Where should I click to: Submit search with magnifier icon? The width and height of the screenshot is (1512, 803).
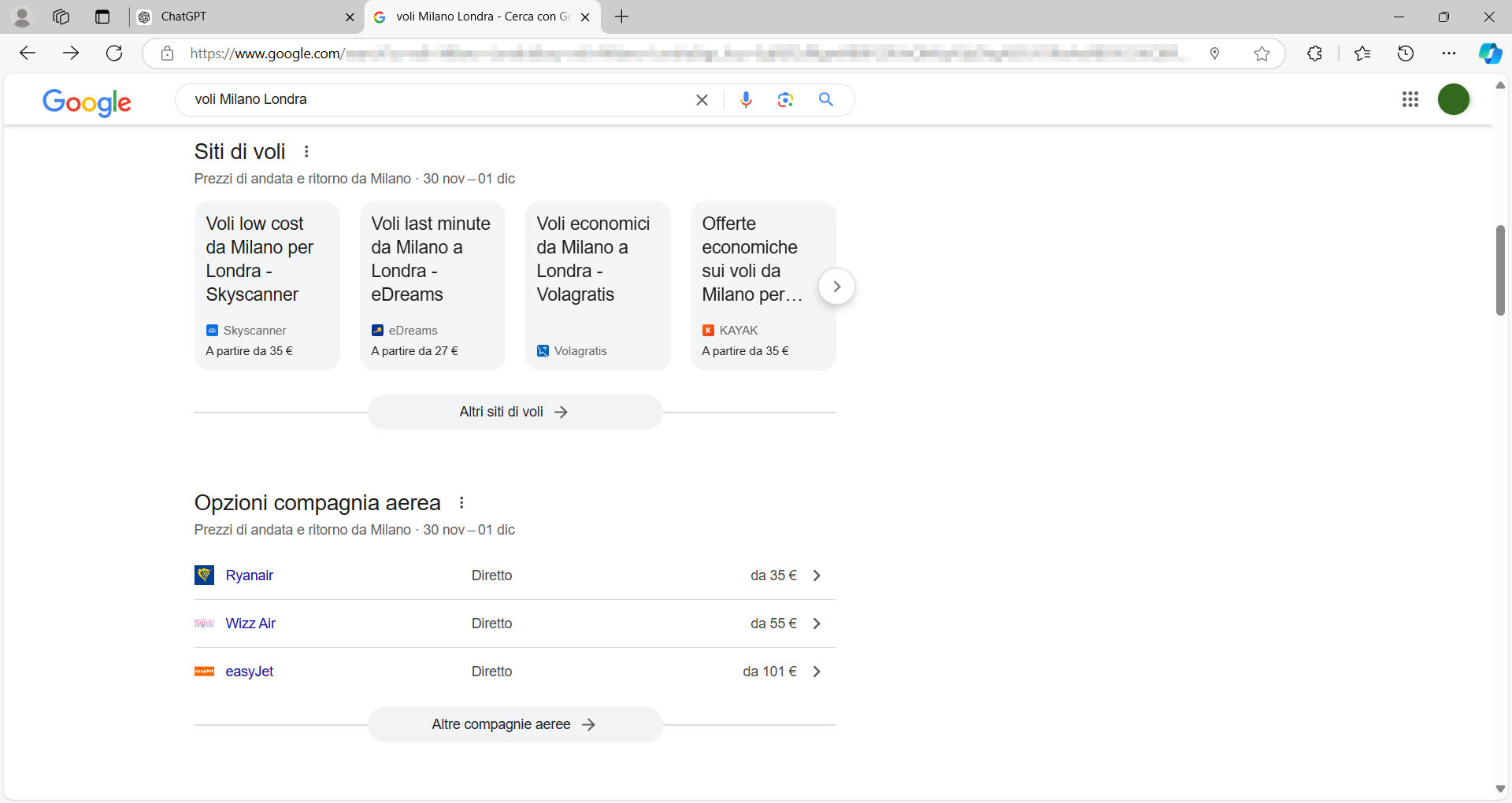coord(825,99)
